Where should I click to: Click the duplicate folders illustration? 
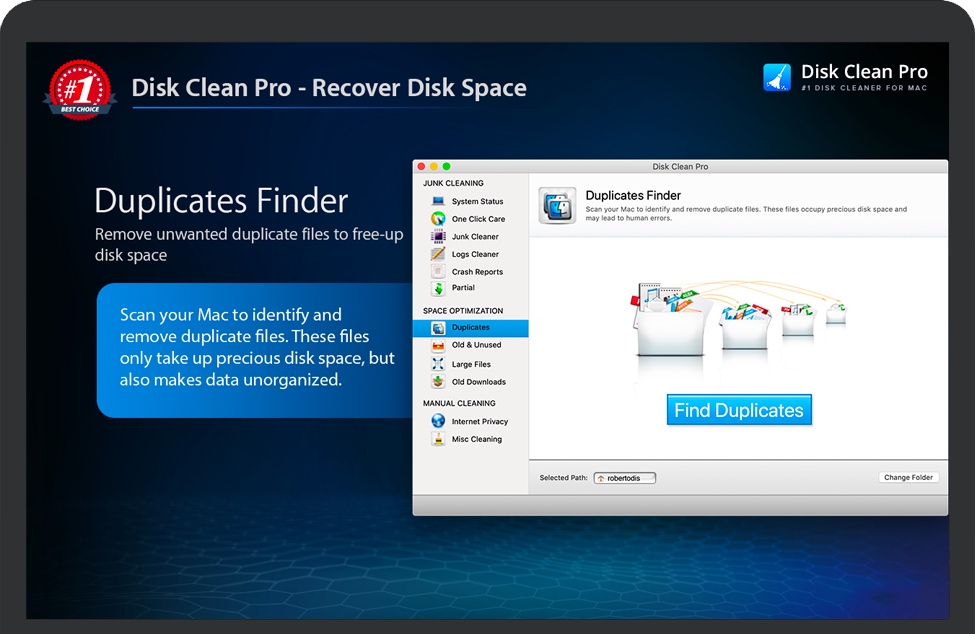tap(738, 315)
